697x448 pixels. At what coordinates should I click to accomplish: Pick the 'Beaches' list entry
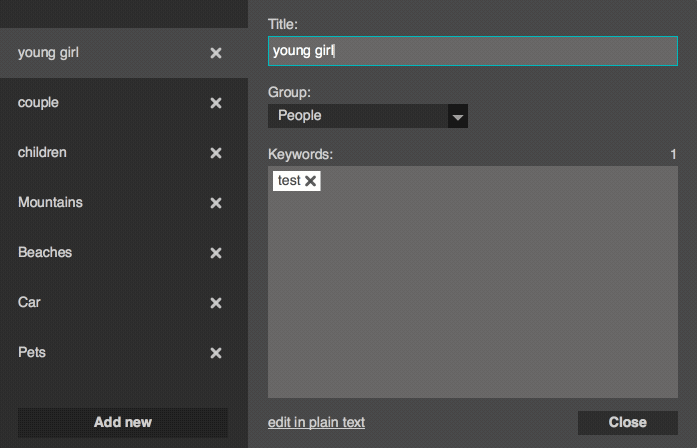pyautogui.click(x=124, y=252)
